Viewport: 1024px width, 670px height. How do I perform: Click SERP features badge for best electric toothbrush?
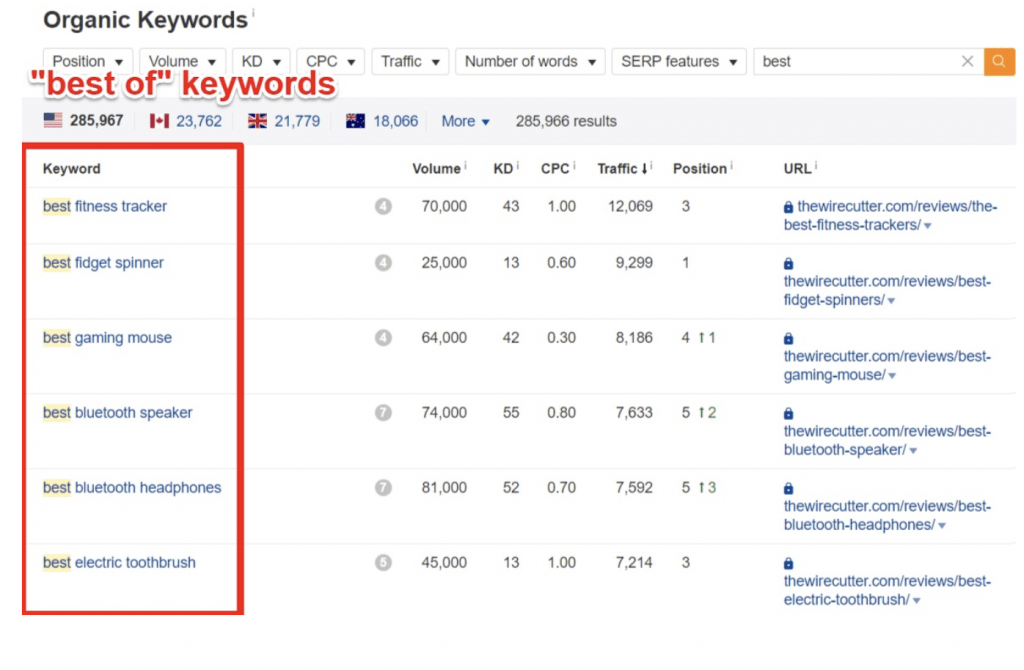(383, 563)
